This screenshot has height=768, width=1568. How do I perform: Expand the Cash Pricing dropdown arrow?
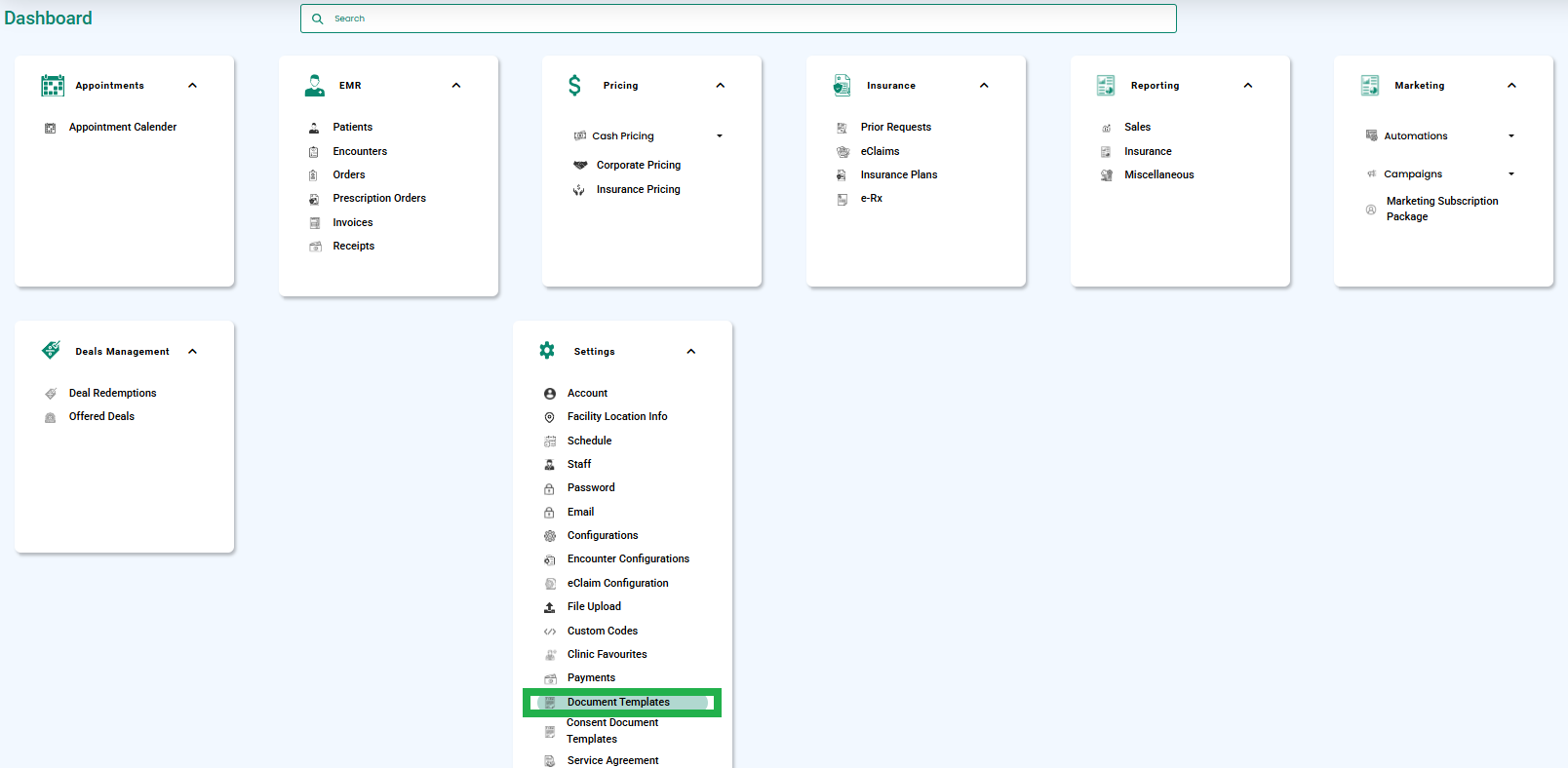720,136
